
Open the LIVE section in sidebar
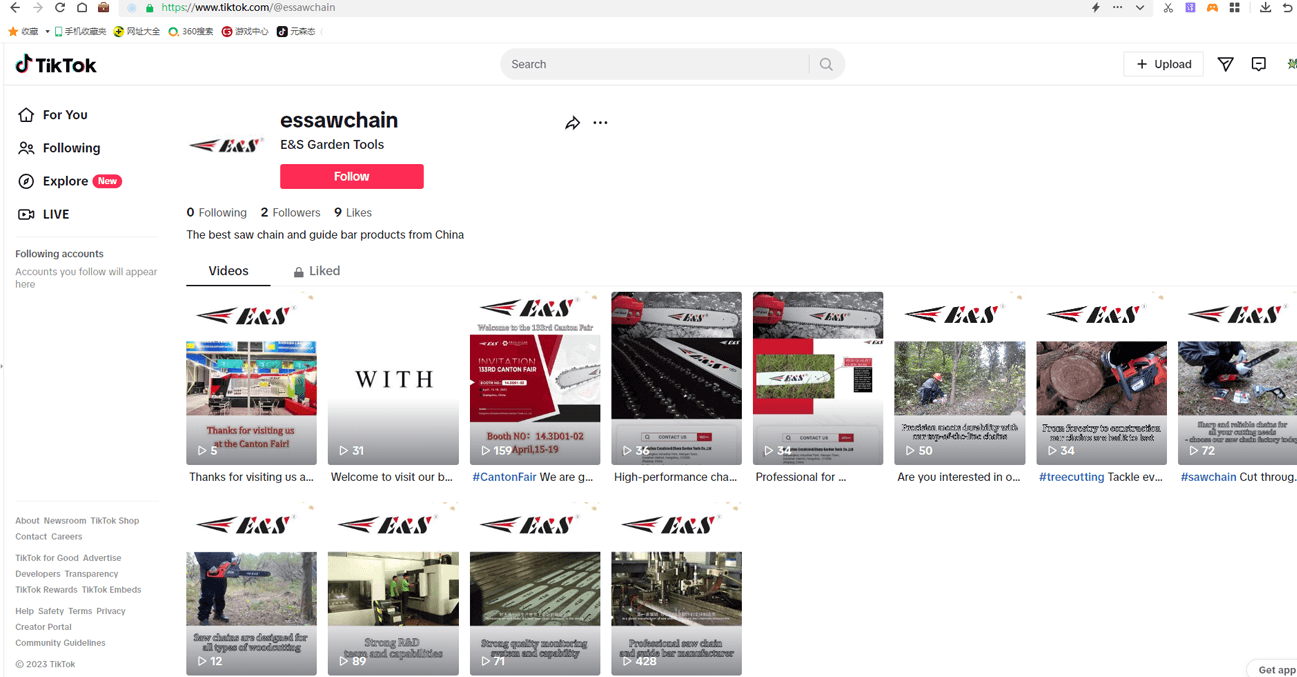click(44, 214)
